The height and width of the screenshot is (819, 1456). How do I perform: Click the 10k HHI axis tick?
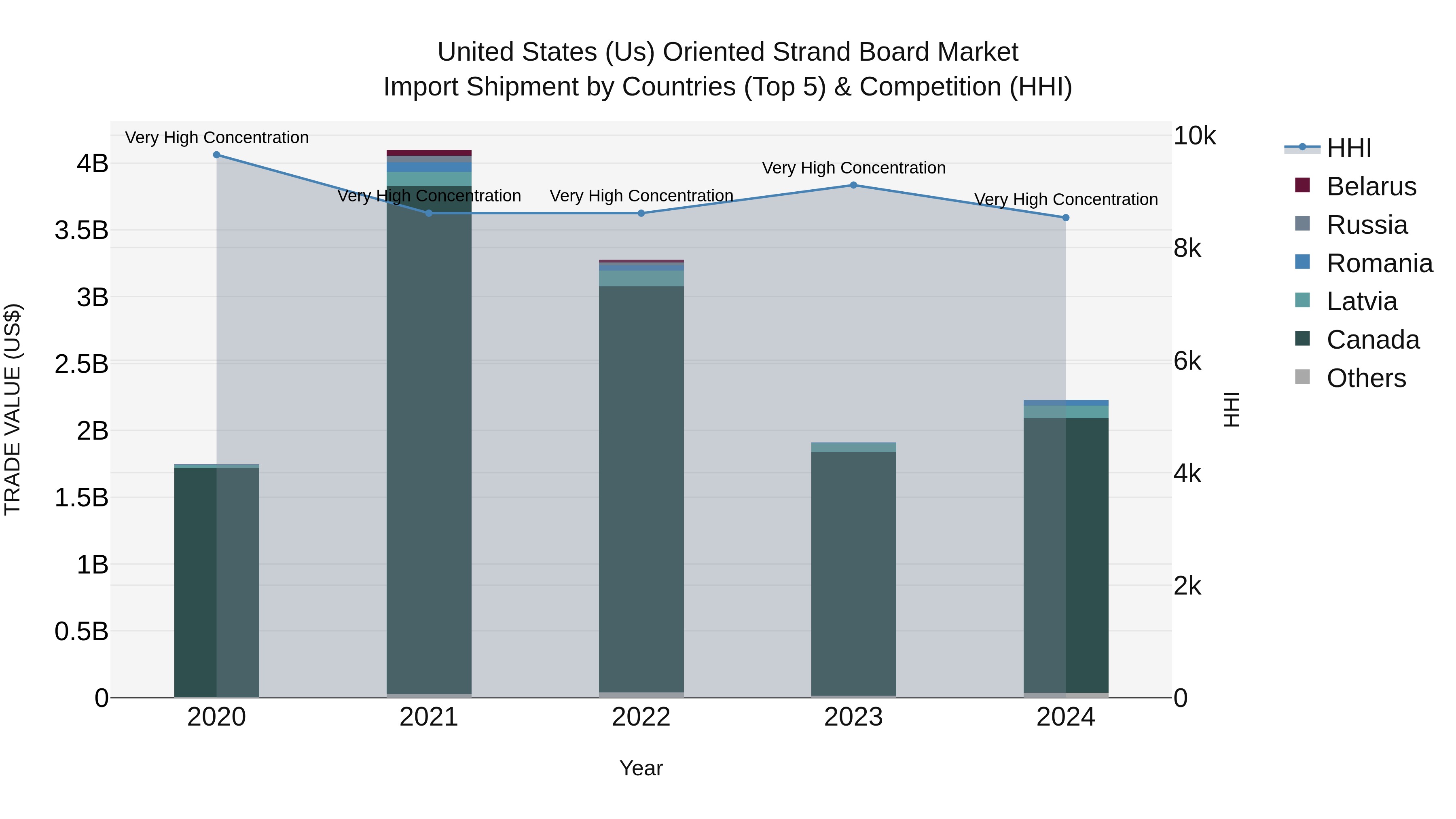(x=1194, y=135)
